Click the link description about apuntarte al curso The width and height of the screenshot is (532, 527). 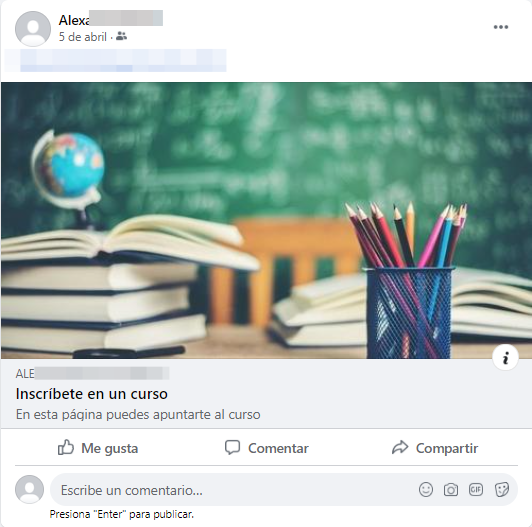[138, 414]
